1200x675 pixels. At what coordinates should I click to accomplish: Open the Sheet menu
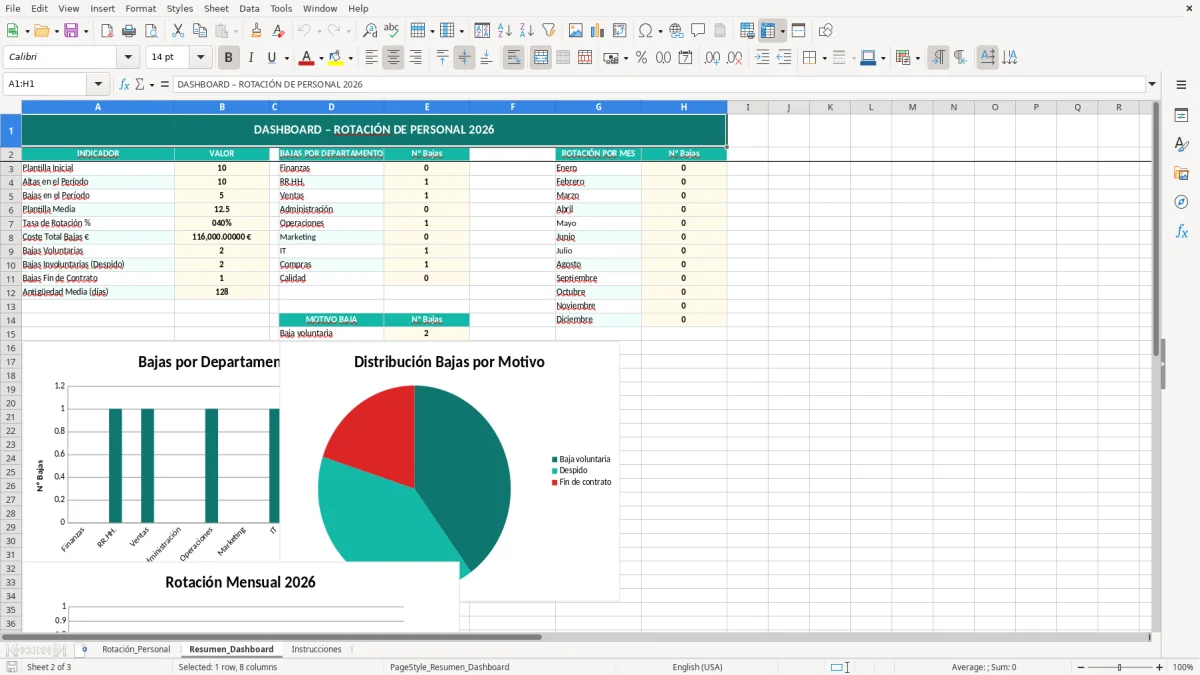(216, 8)
